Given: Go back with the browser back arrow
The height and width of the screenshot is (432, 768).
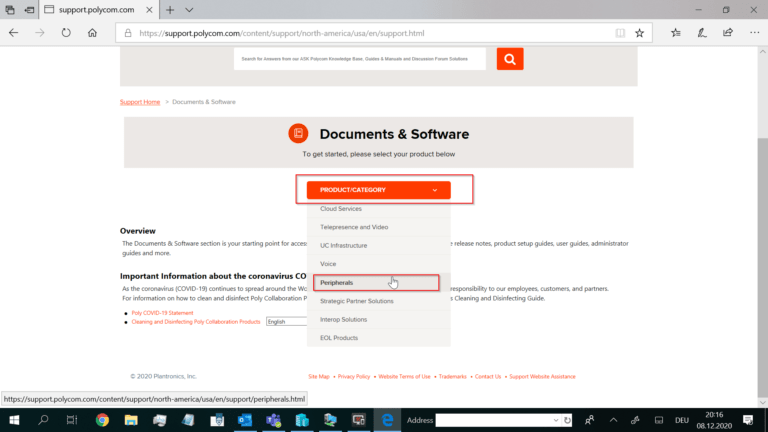Looking at the screenshot, I should (13, 33).
